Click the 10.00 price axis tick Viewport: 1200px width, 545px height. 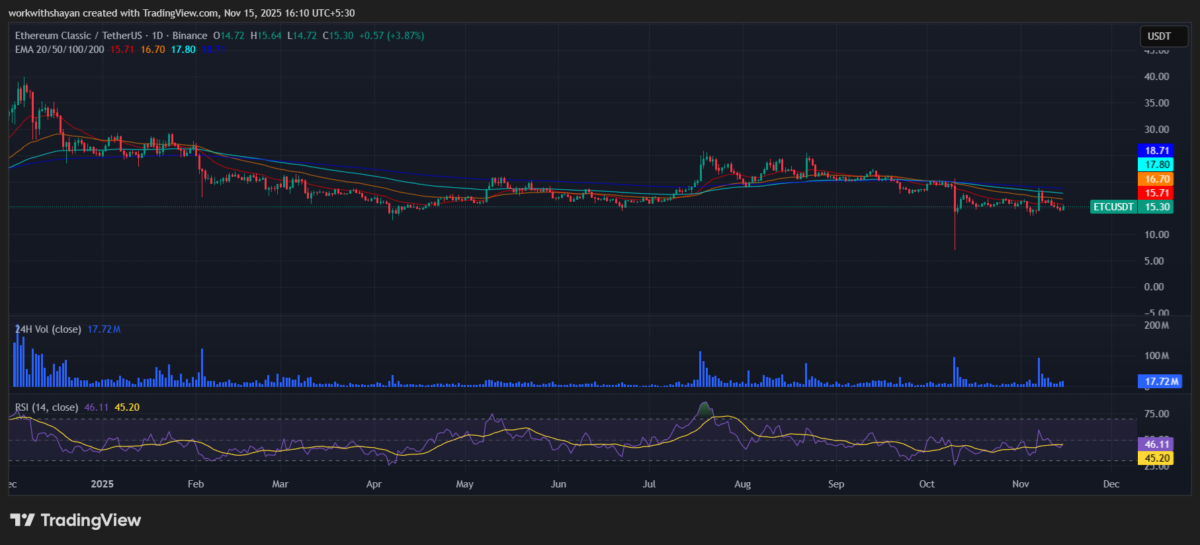point(1156,234)
